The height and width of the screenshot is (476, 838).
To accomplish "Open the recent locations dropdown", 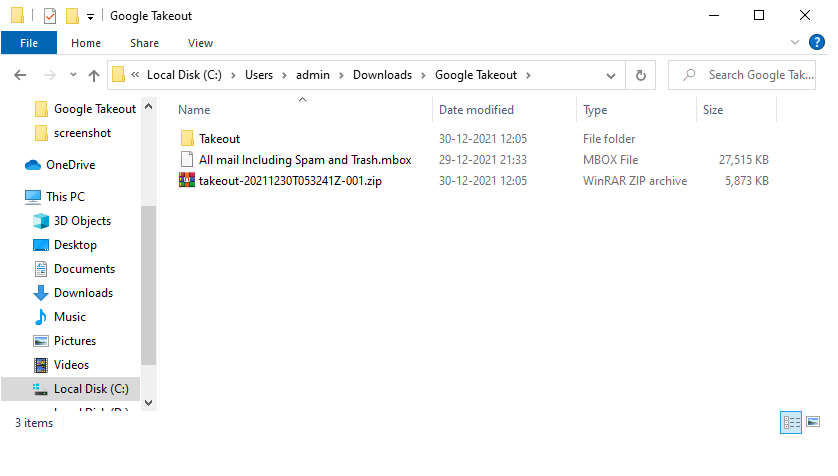I will coord(73,75).
